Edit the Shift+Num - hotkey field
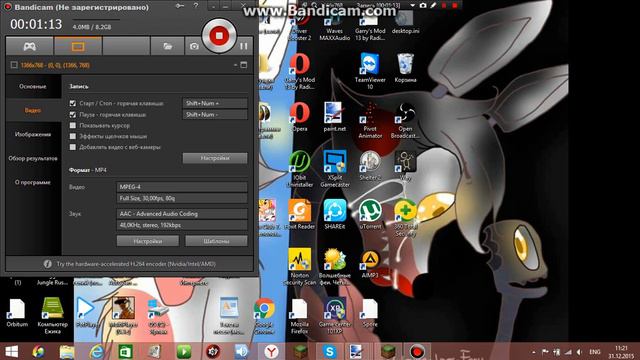Viewport: 640px width, 360px height. click(x=215, y=115)
